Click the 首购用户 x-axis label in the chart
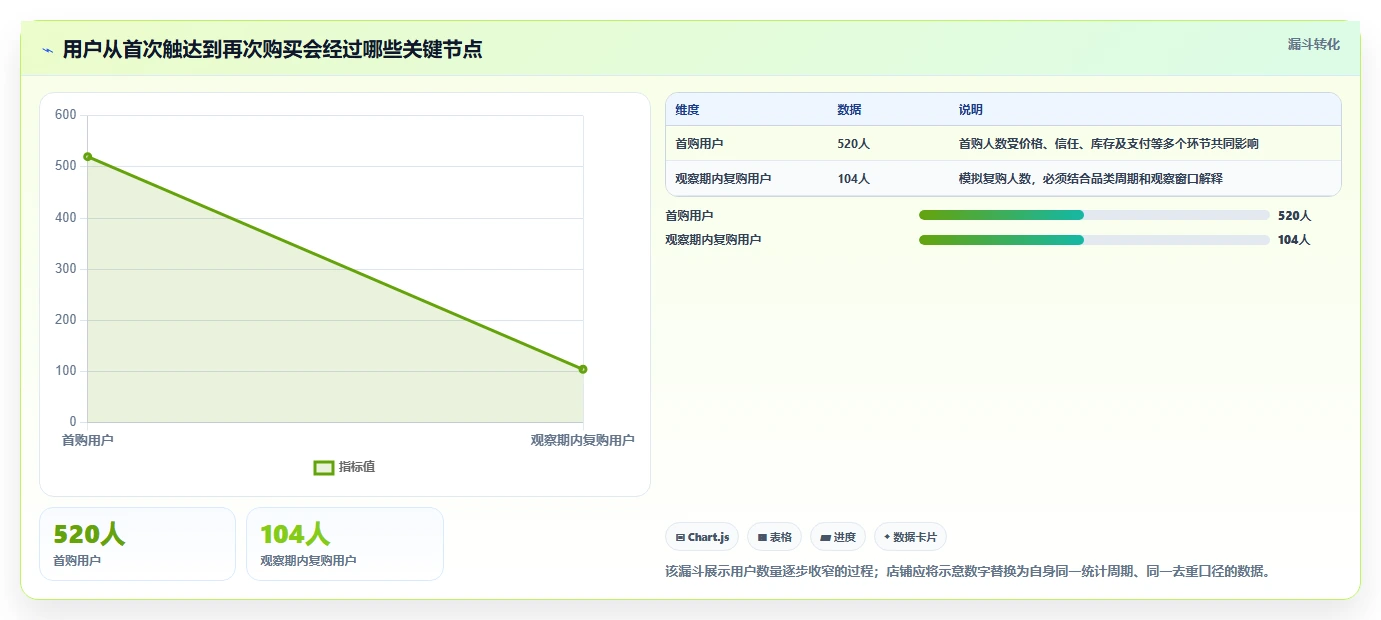This screenshot has height=620, width=1381. [x=88, y=440]
